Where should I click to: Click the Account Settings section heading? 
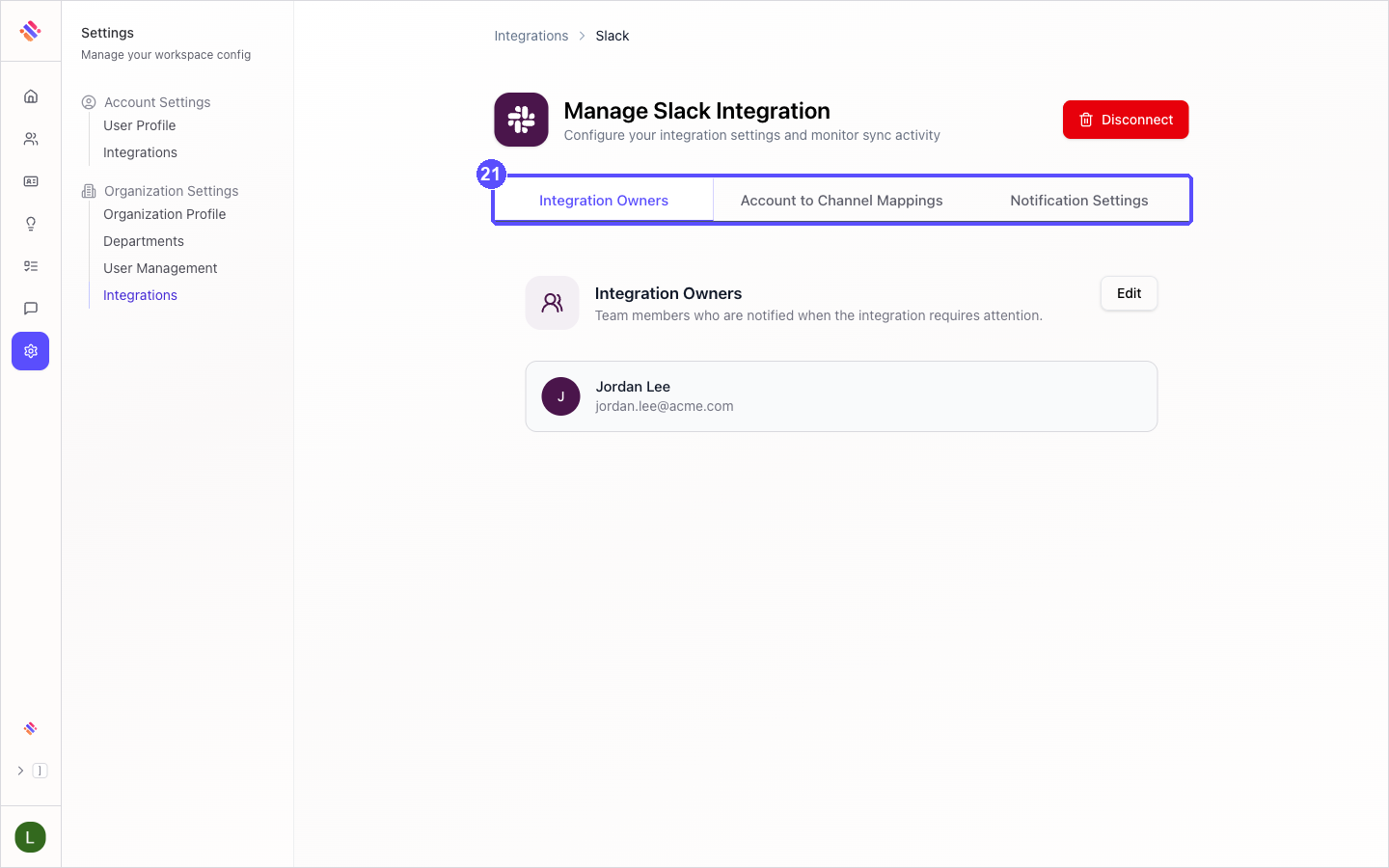(x=157, y=102)
